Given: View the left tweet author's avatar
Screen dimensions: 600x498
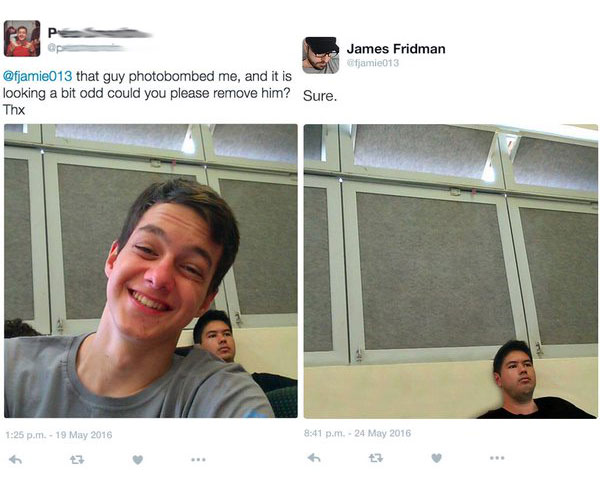Looking at the screenshot, I should point(22,38).
